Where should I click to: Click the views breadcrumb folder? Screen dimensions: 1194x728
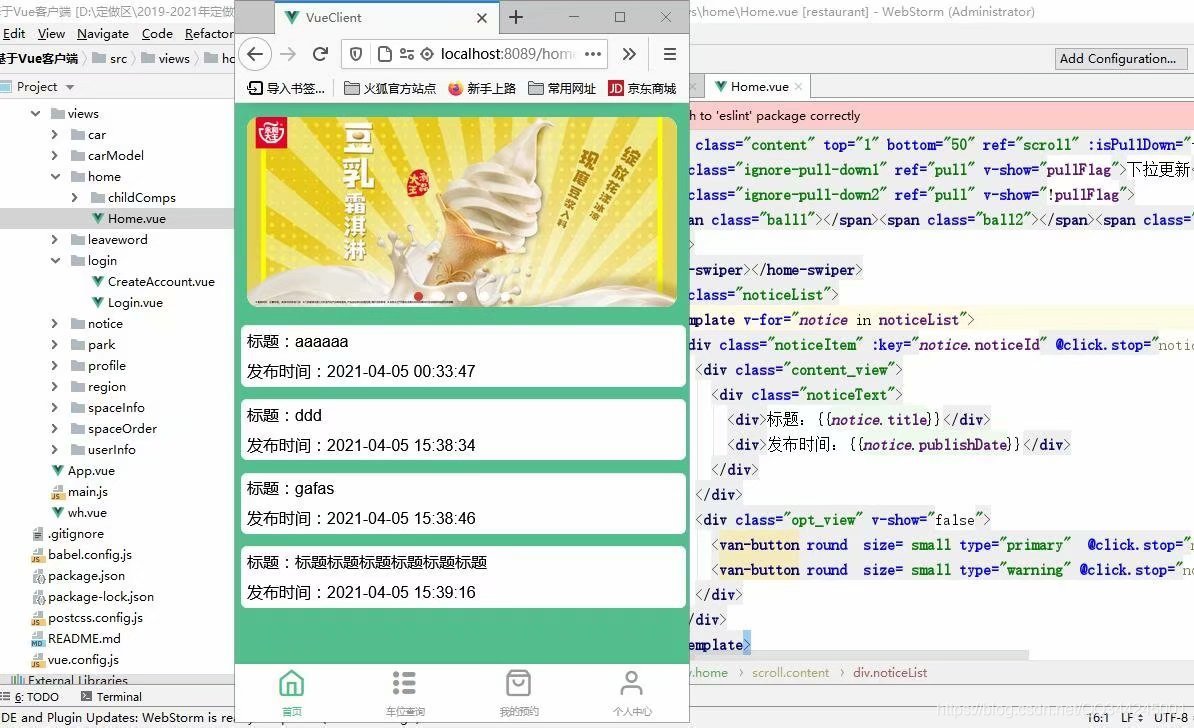click(165, 59)
